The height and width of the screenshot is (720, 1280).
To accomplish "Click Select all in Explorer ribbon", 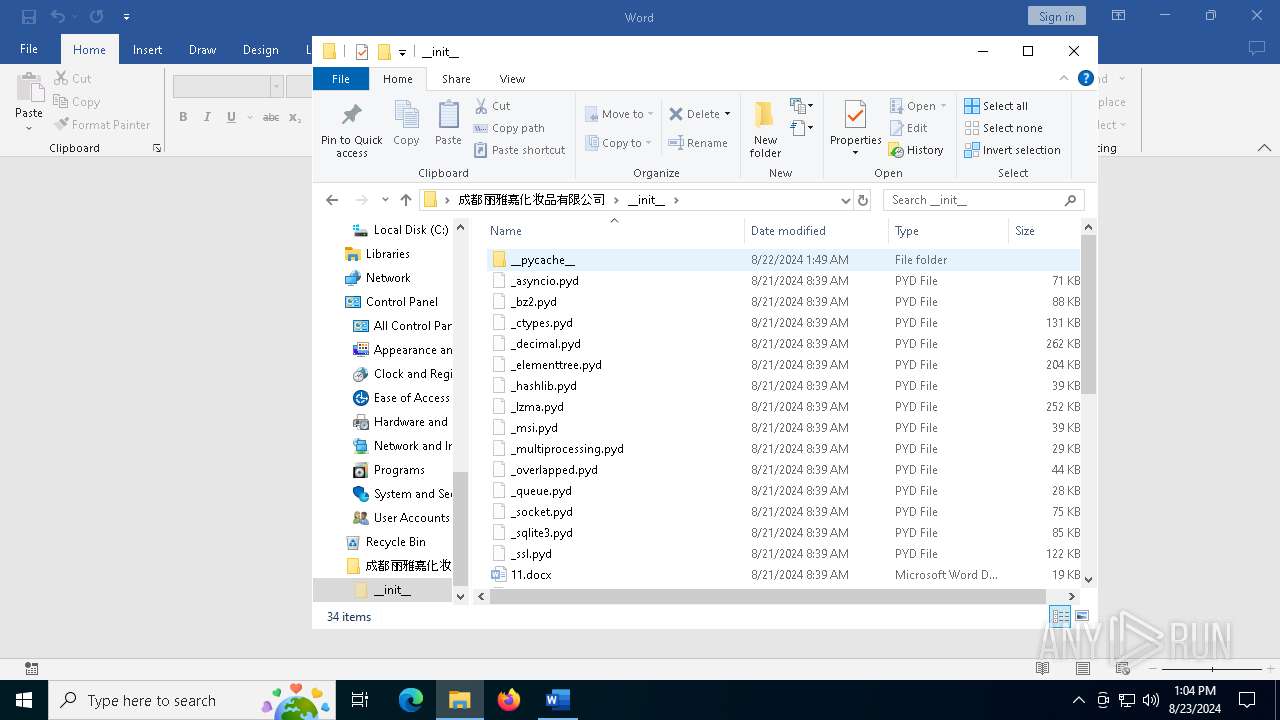I will (995, 106).
